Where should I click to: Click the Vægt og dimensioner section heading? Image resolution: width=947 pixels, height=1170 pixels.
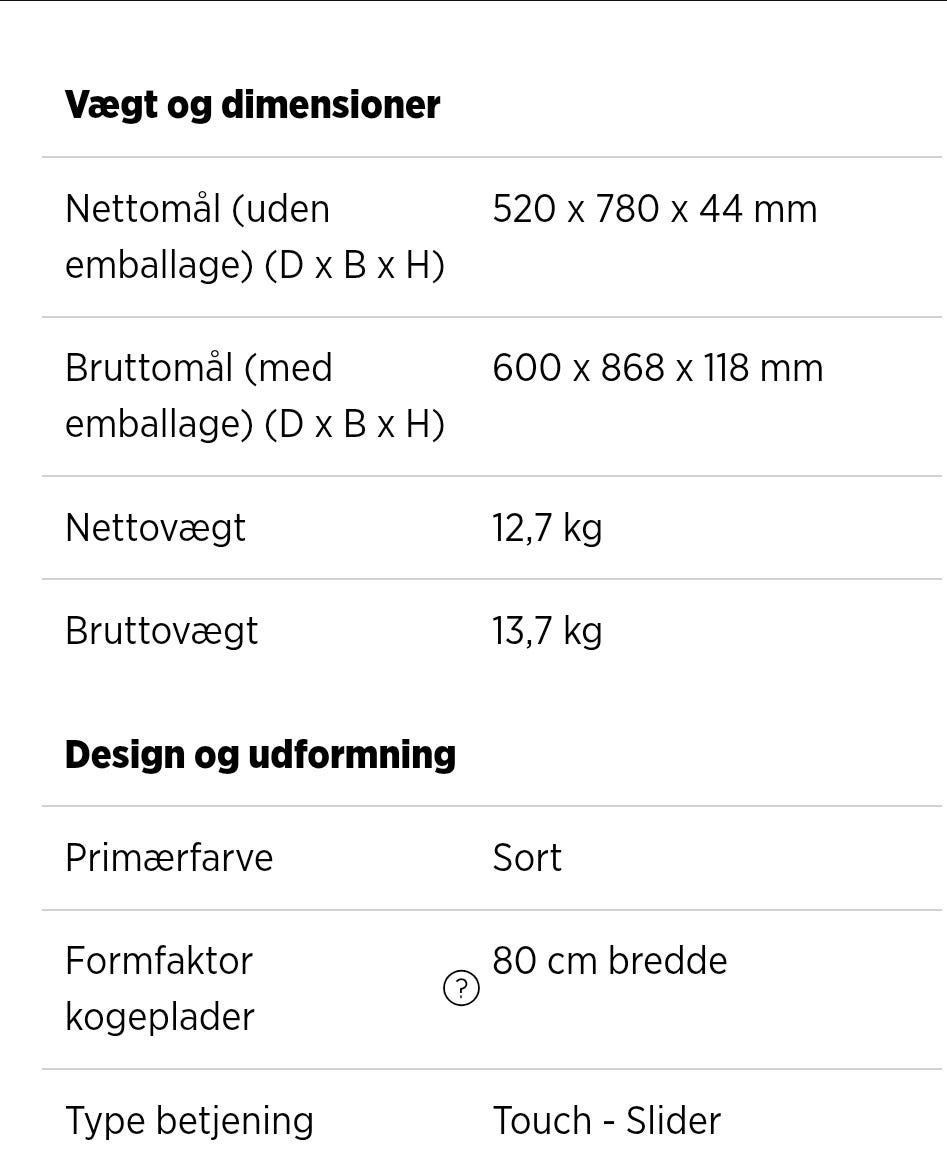[252, 105]
